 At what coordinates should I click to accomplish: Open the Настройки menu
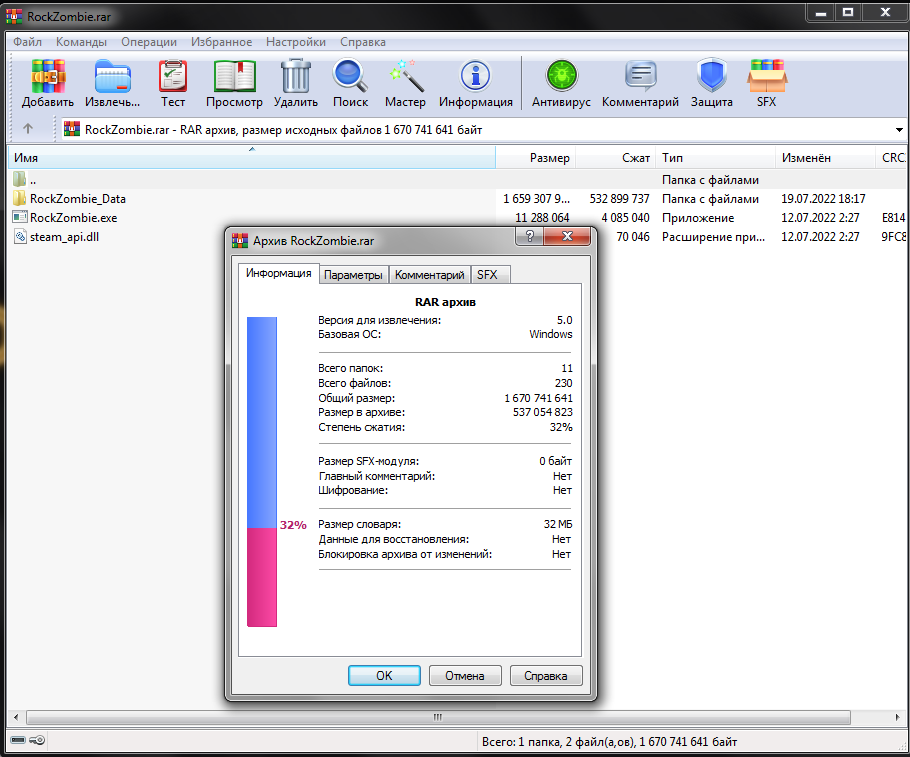(x=295, y=42)
